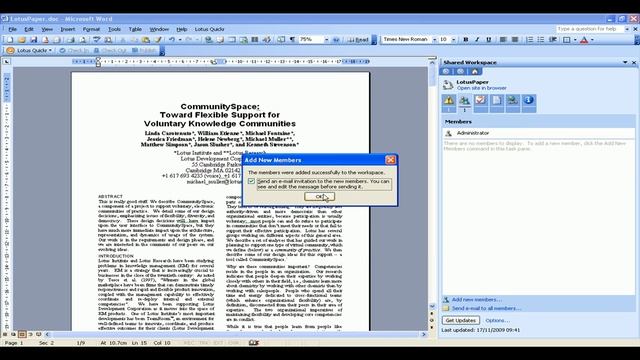Open the Zoom 75% dropdown
Viewport: 640px width, 360px height.
(x=326, y=40)
